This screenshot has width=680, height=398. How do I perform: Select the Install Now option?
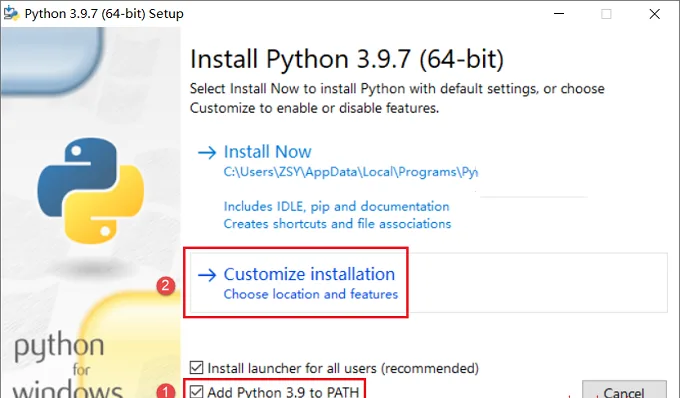coord(267,152)
